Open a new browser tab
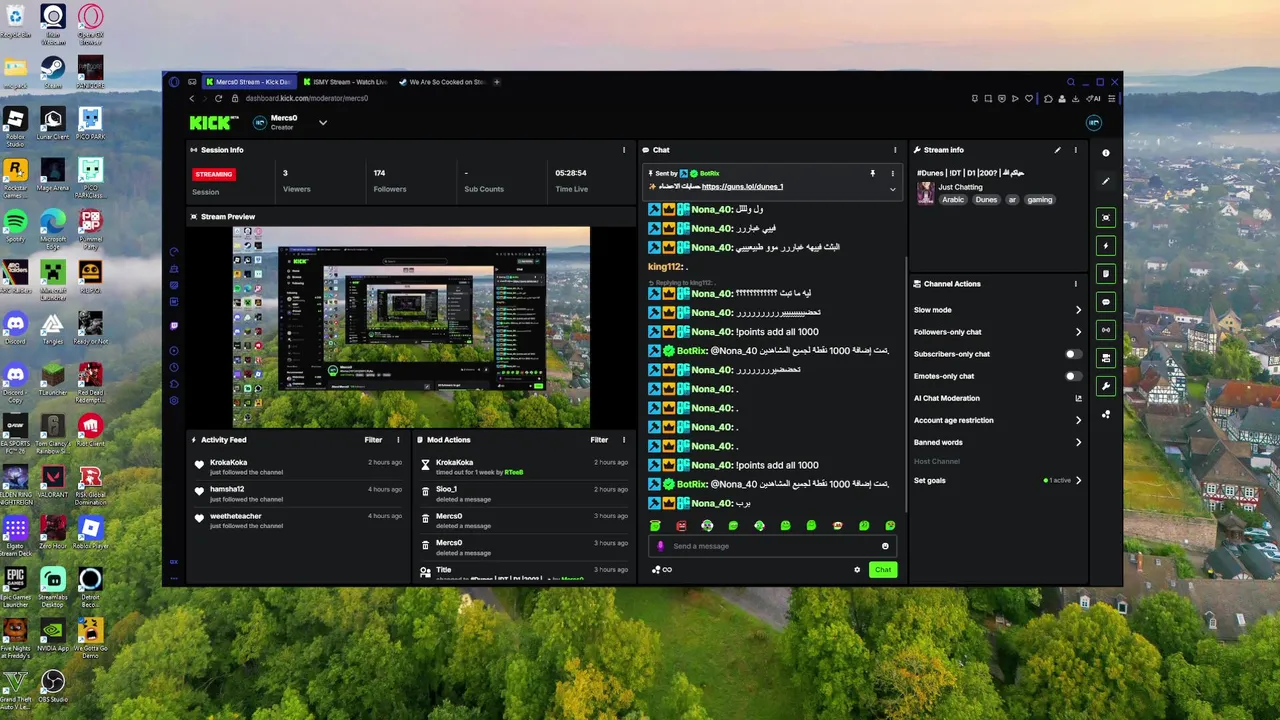Image resolution: width=1280 pixels, height=720 pixels. (497, 82)
